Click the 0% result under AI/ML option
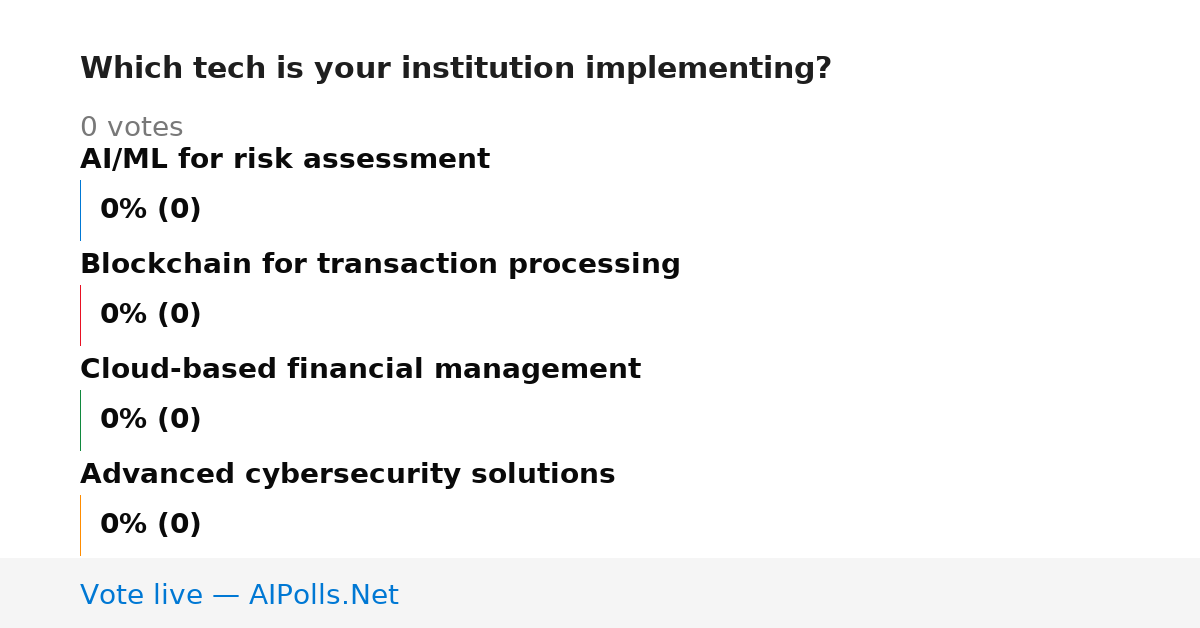 (124, 210)
